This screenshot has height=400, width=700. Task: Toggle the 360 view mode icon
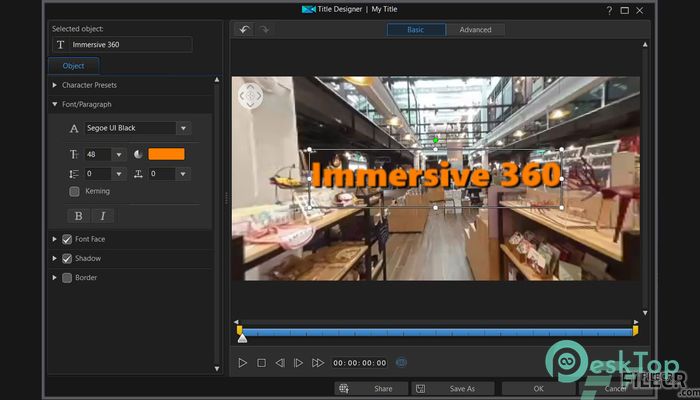point(401,362)
